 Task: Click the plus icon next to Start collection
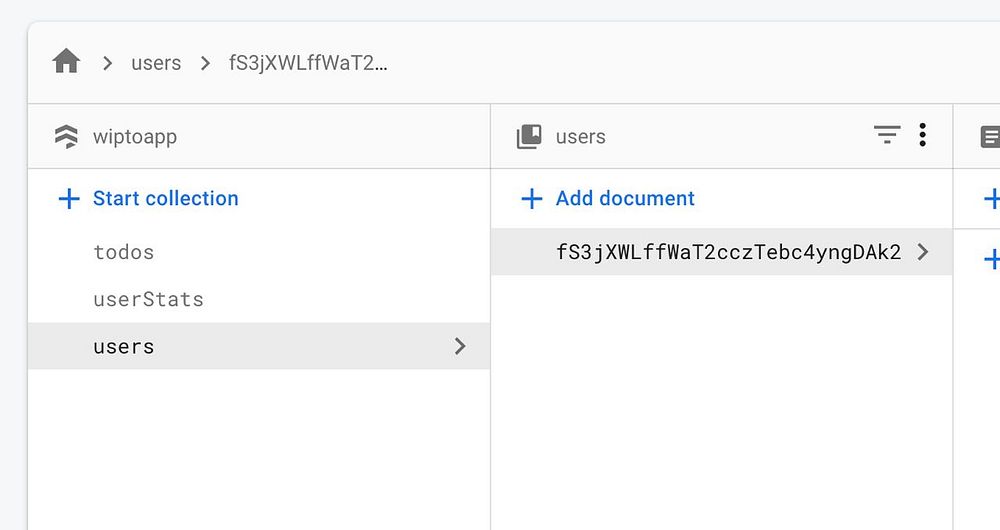69,199
